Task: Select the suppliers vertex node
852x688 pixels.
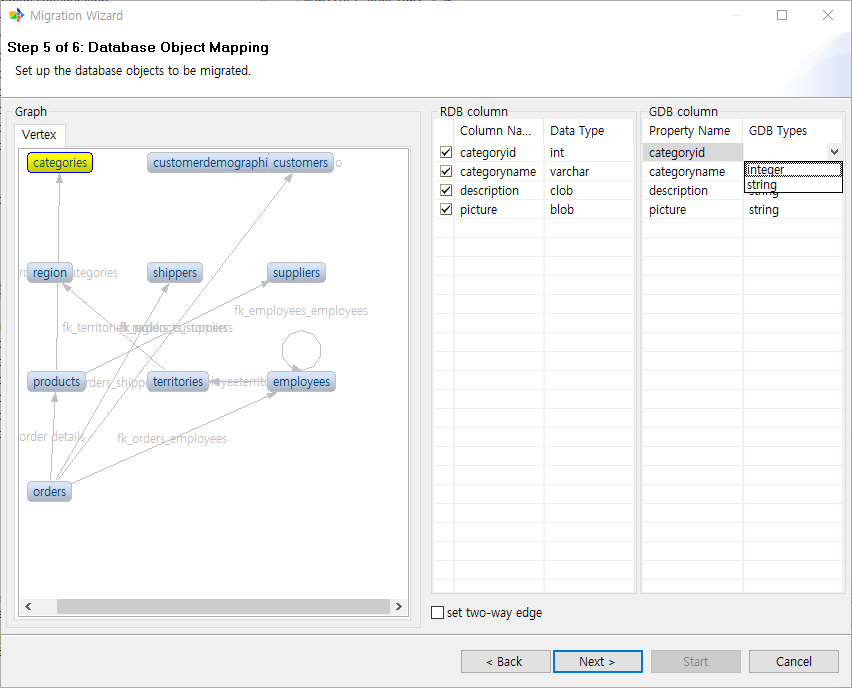Action: click(296, 273)
